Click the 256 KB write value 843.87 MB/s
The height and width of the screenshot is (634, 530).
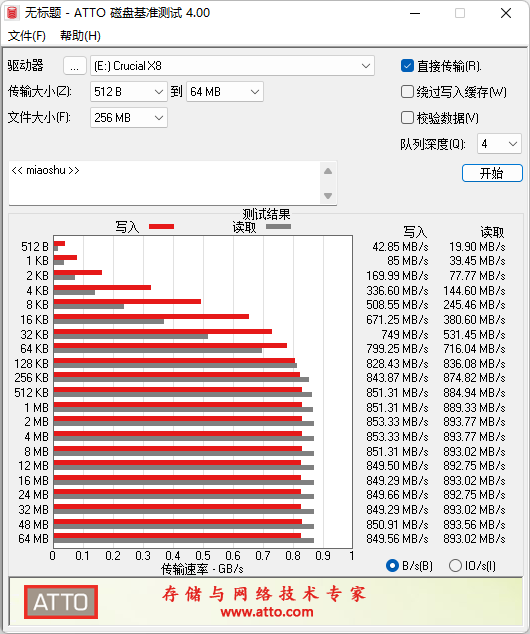pyautogui.click(x=397, y=378)
